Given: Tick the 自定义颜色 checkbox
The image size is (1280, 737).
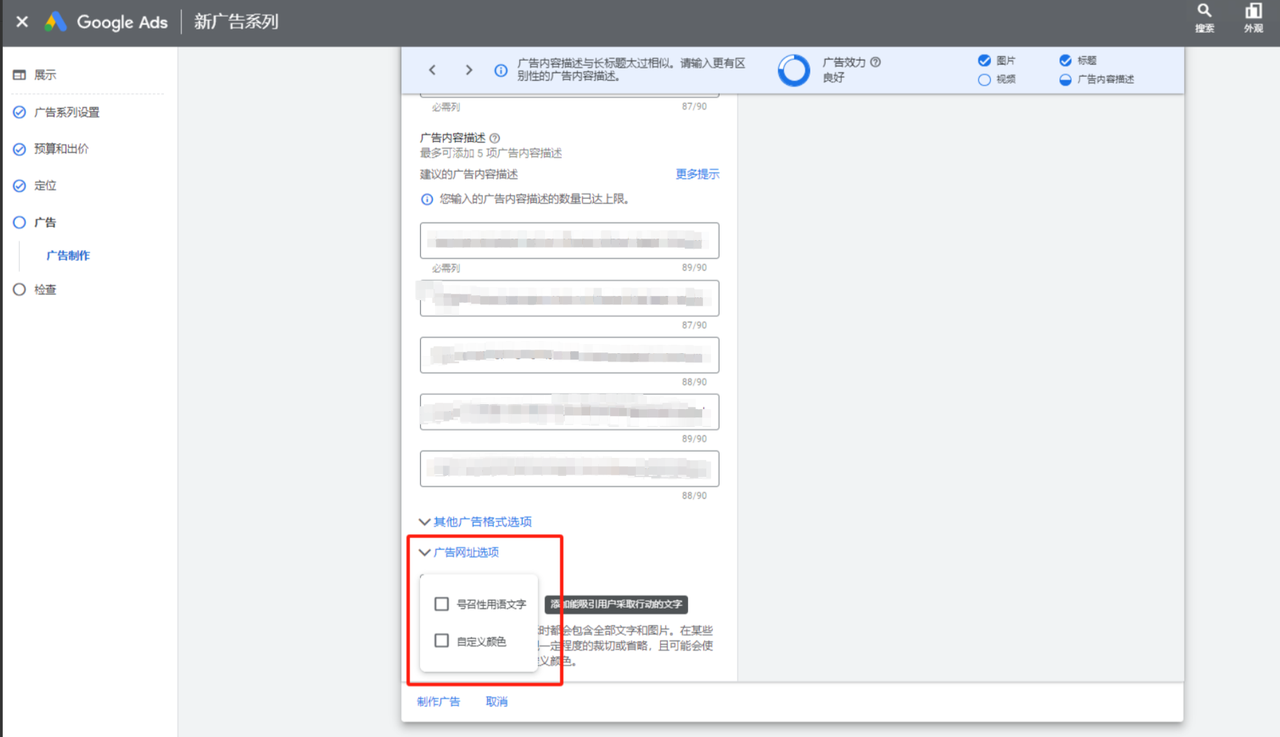Looking at the screenshot, I should click(441, 641).
